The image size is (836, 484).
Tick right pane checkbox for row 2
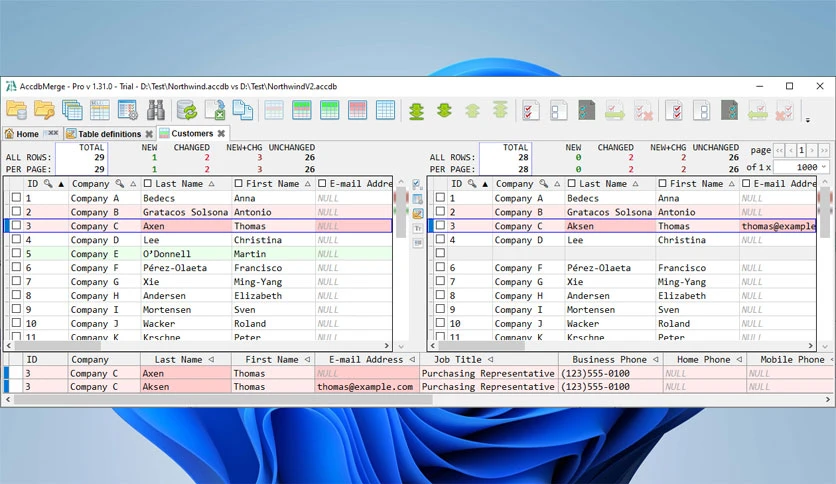[x=440, y=211]
